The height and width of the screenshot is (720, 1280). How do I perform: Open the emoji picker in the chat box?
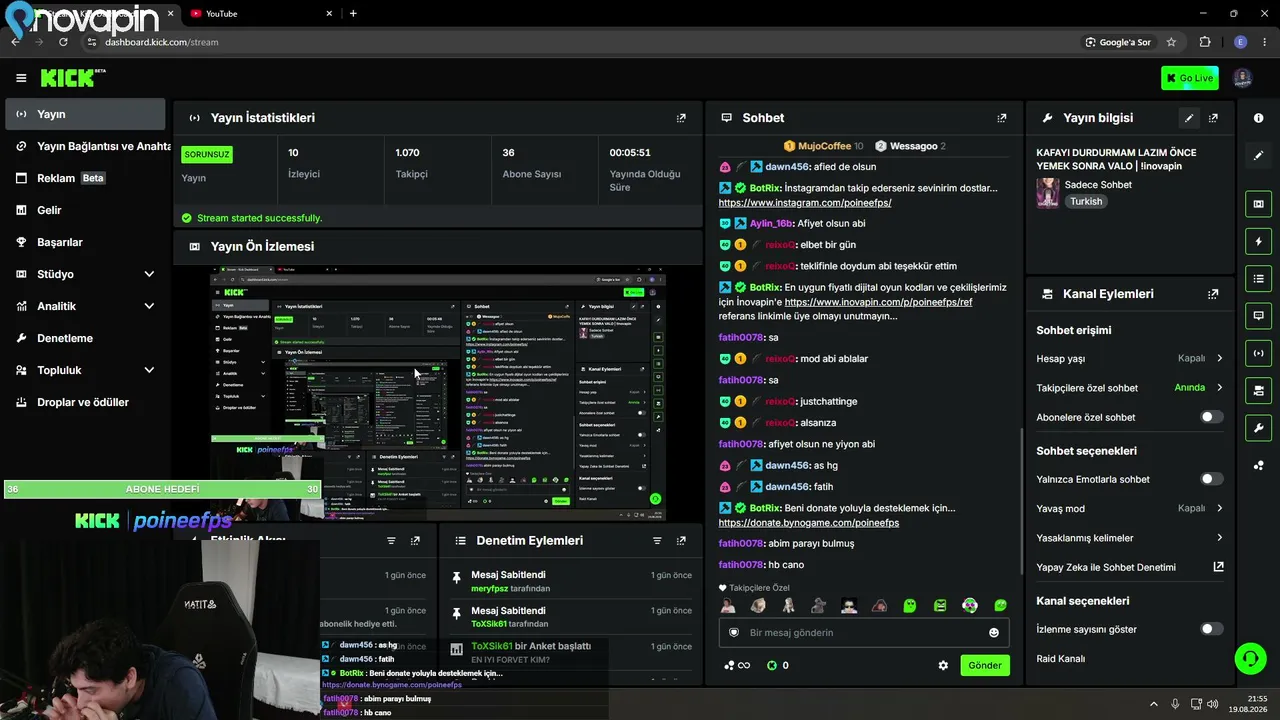click(994, 632)
